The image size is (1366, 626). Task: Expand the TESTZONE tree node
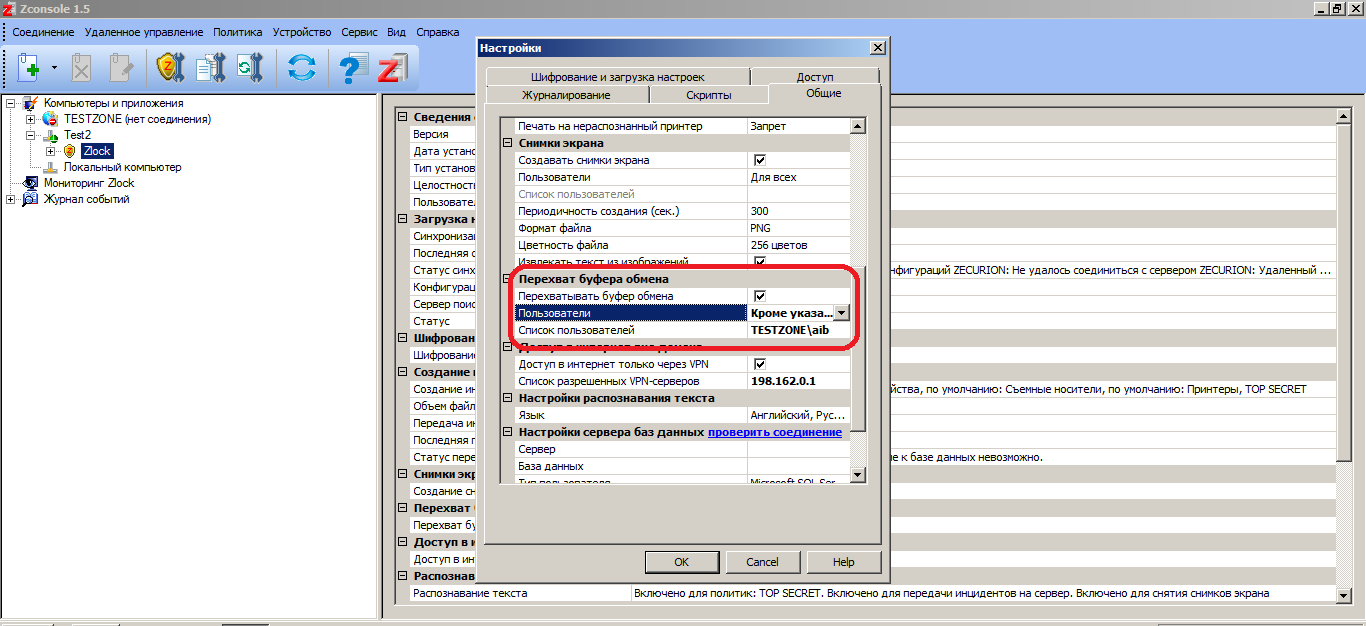point(31,119)
